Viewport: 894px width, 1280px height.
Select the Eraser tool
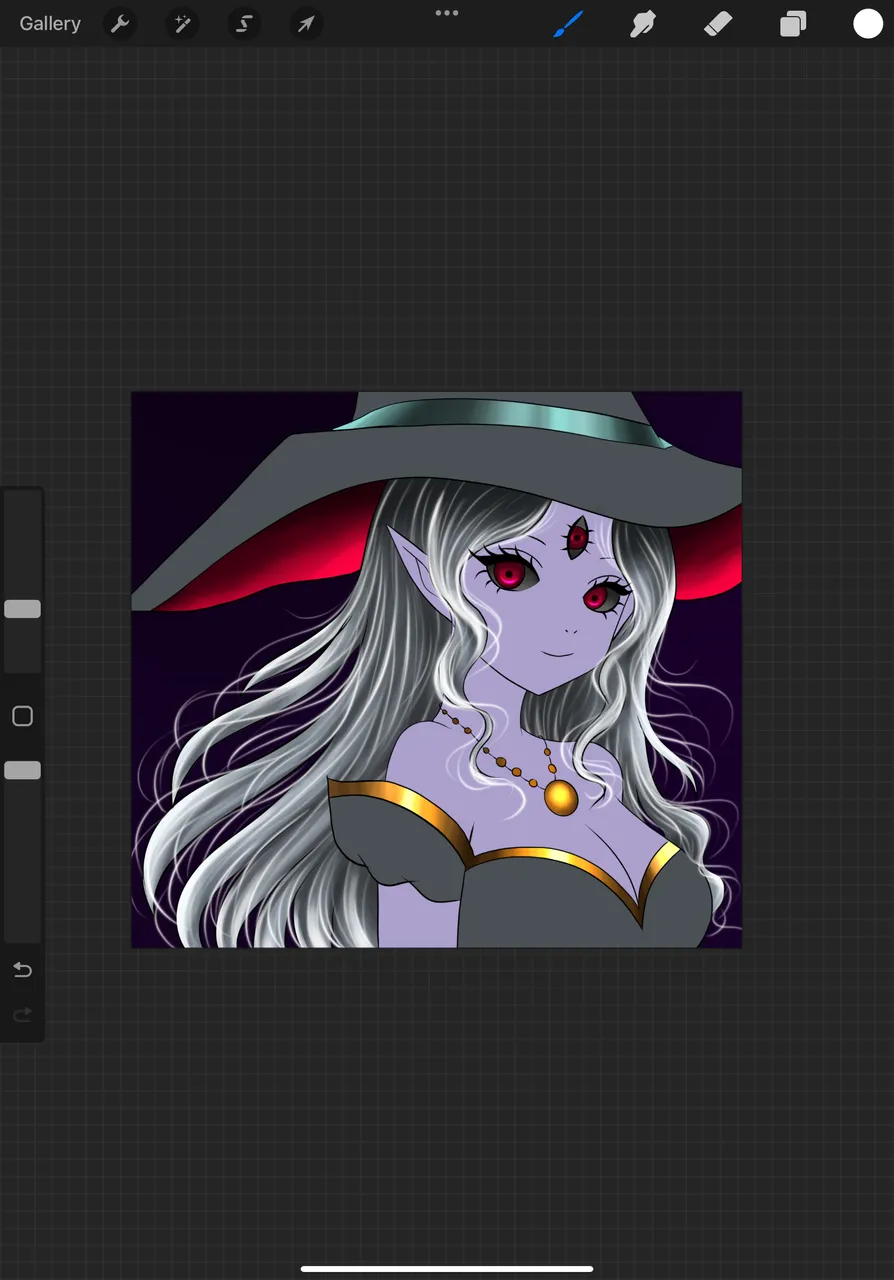tap(718, 24)
